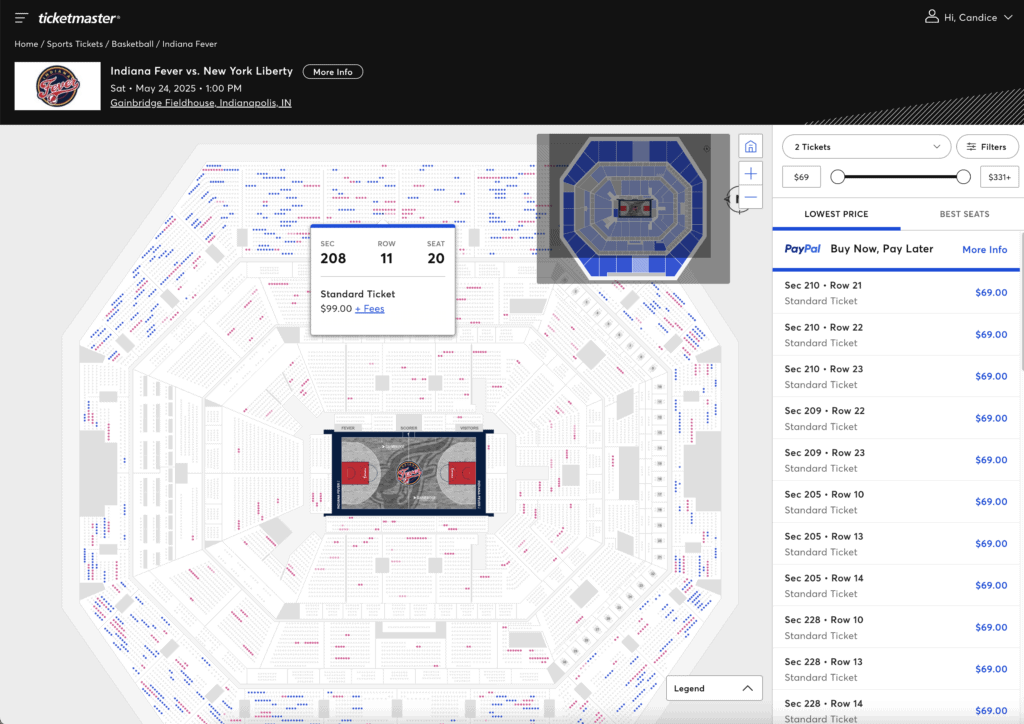Click the Ticketmaster logo
The height and width of the screenshot is (724, 1024).
[78, 18]
